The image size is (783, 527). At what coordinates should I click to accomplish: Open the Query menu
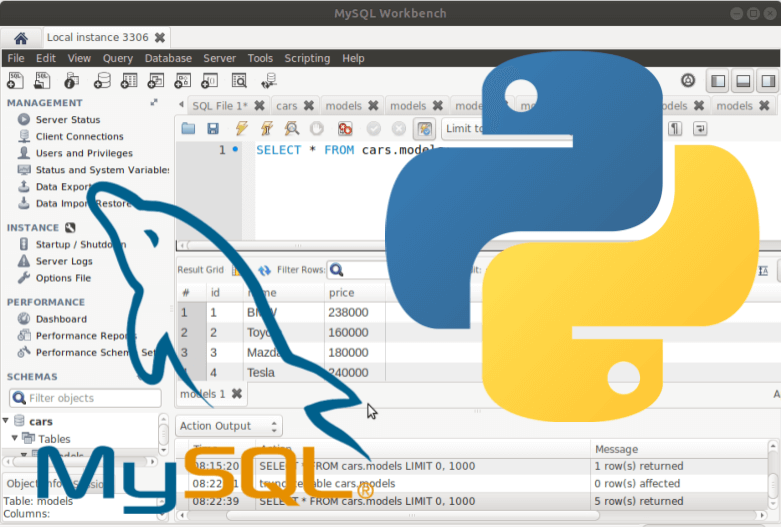[x=117, y=58]
